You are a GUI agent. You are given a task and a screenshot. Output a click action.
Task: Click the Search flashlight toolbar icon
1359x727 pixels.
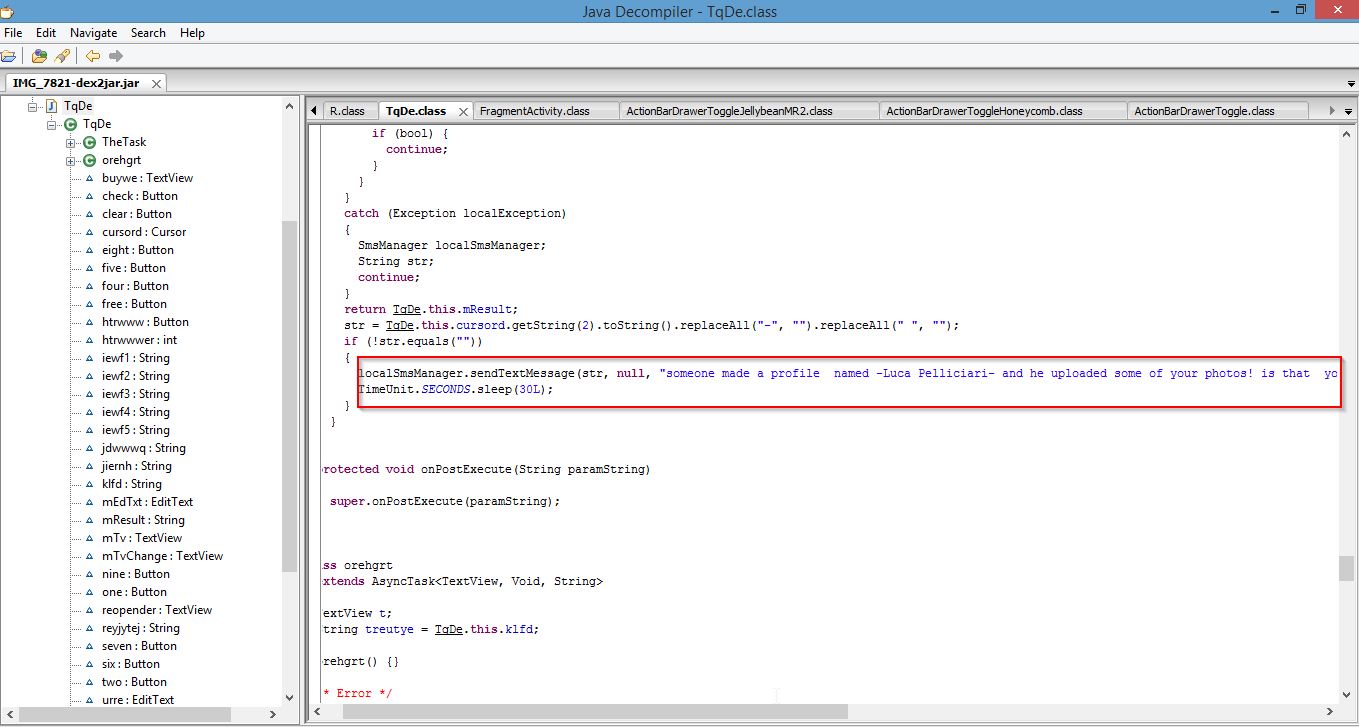tap(61, 56)
